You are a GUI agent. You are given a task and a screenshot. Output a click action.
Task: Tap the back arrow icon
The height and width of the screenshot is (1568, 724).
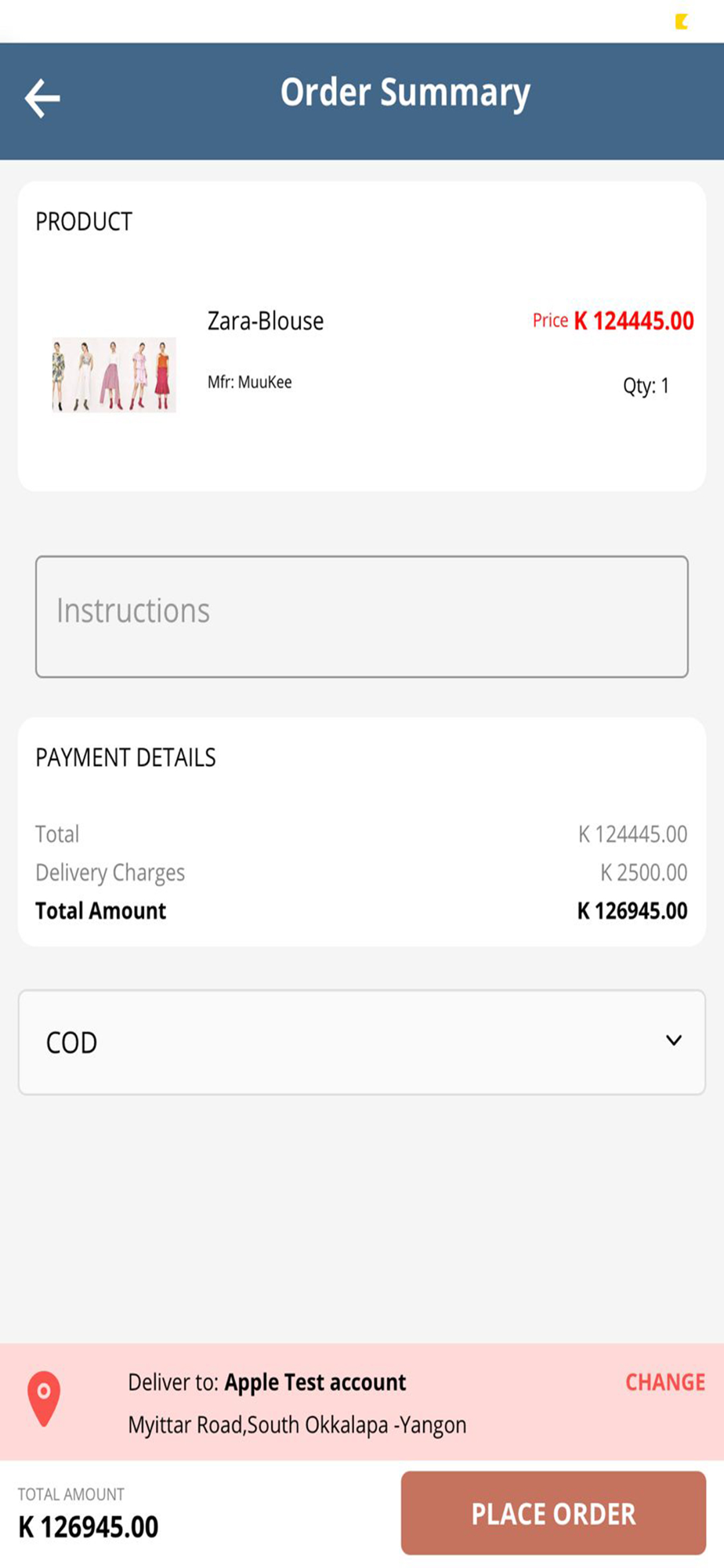point(42,99)
